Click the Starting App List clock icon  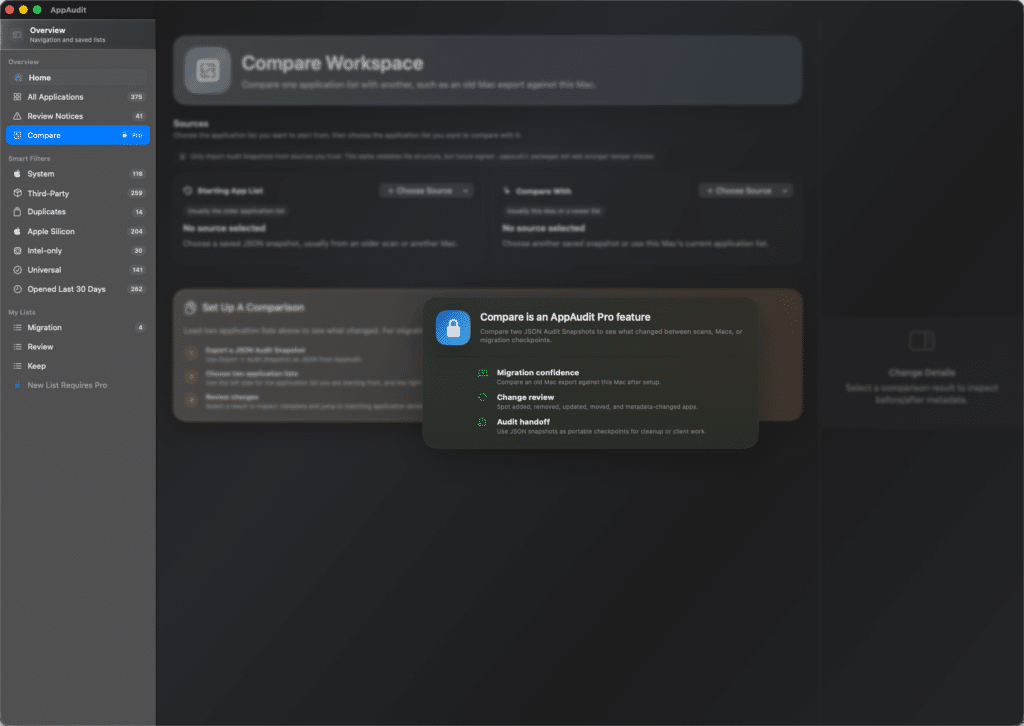click(188, 191)
